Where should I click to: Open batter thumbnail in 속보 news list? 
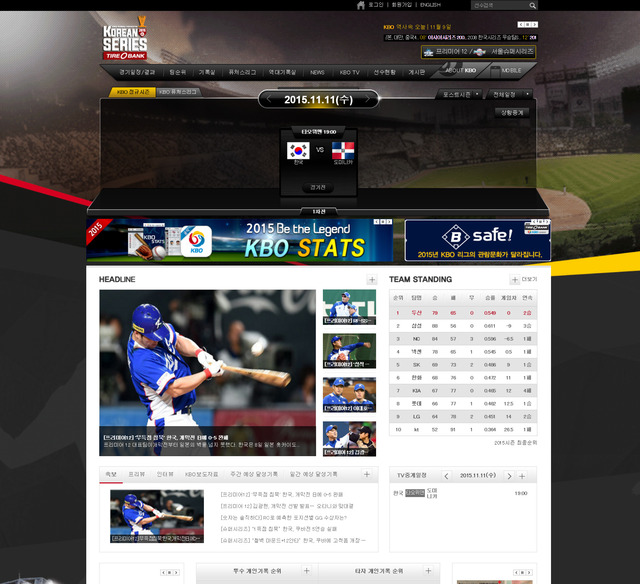(x=157, y=516)
